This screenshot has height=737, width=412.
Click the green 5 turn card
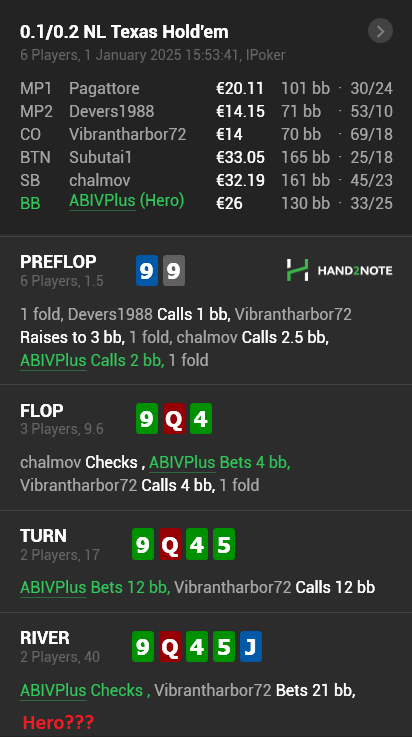(224, 544)
